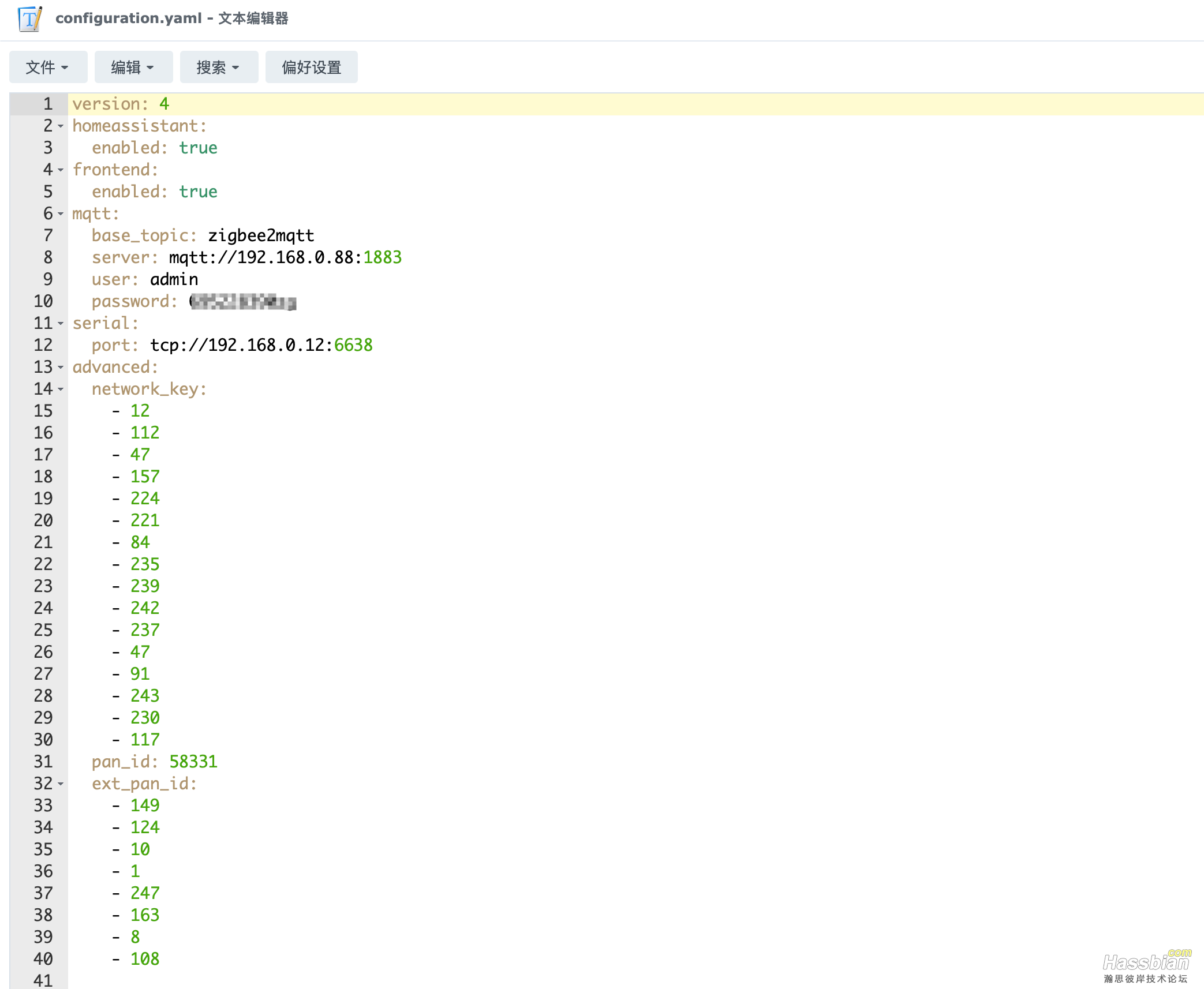Click the 'advanced:' key
The height and width of the screenshot is (989, 1204).
[x=115, y=368]
